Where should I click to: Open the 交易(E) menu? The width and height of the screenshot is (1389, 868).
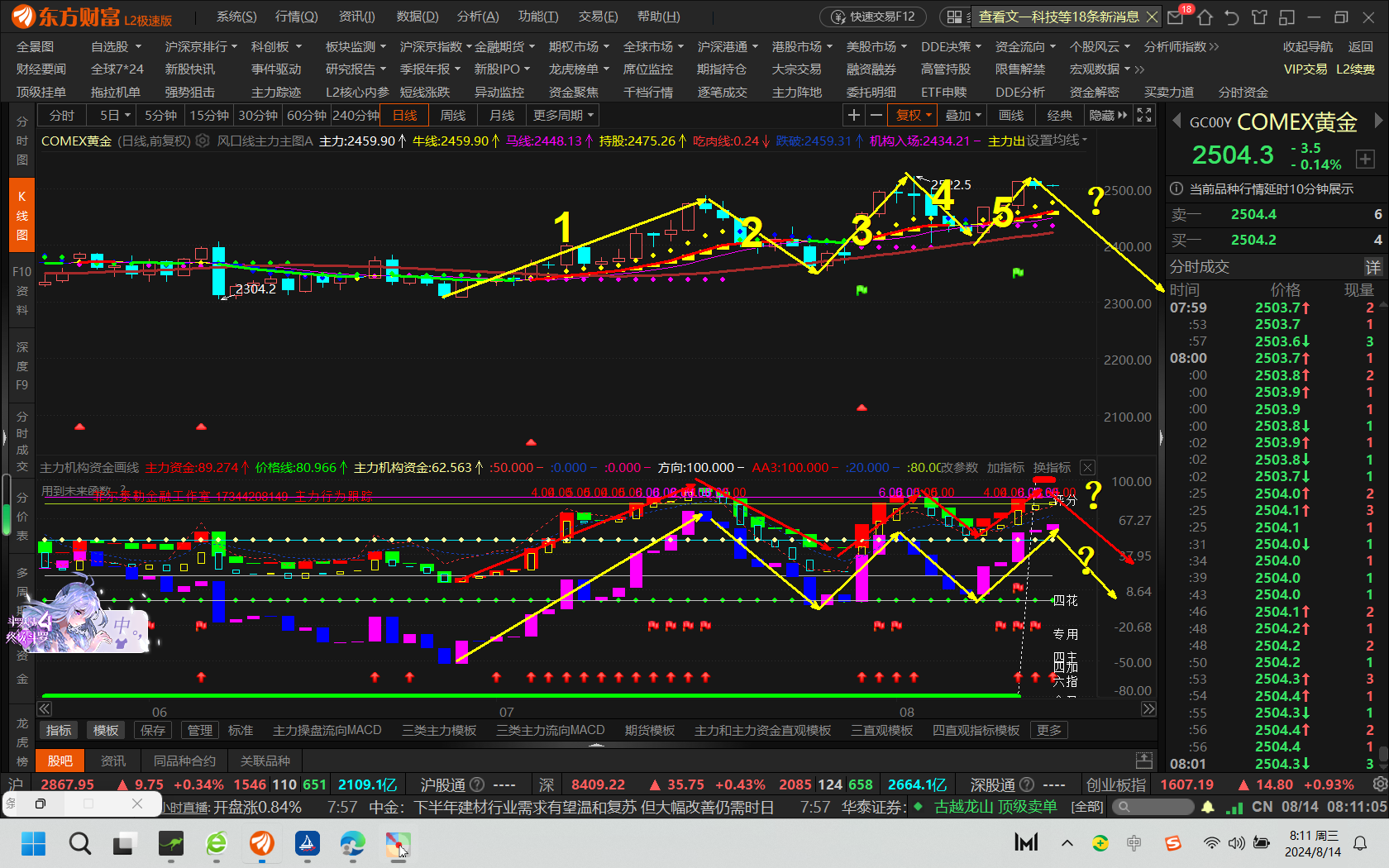coord(598,17)
